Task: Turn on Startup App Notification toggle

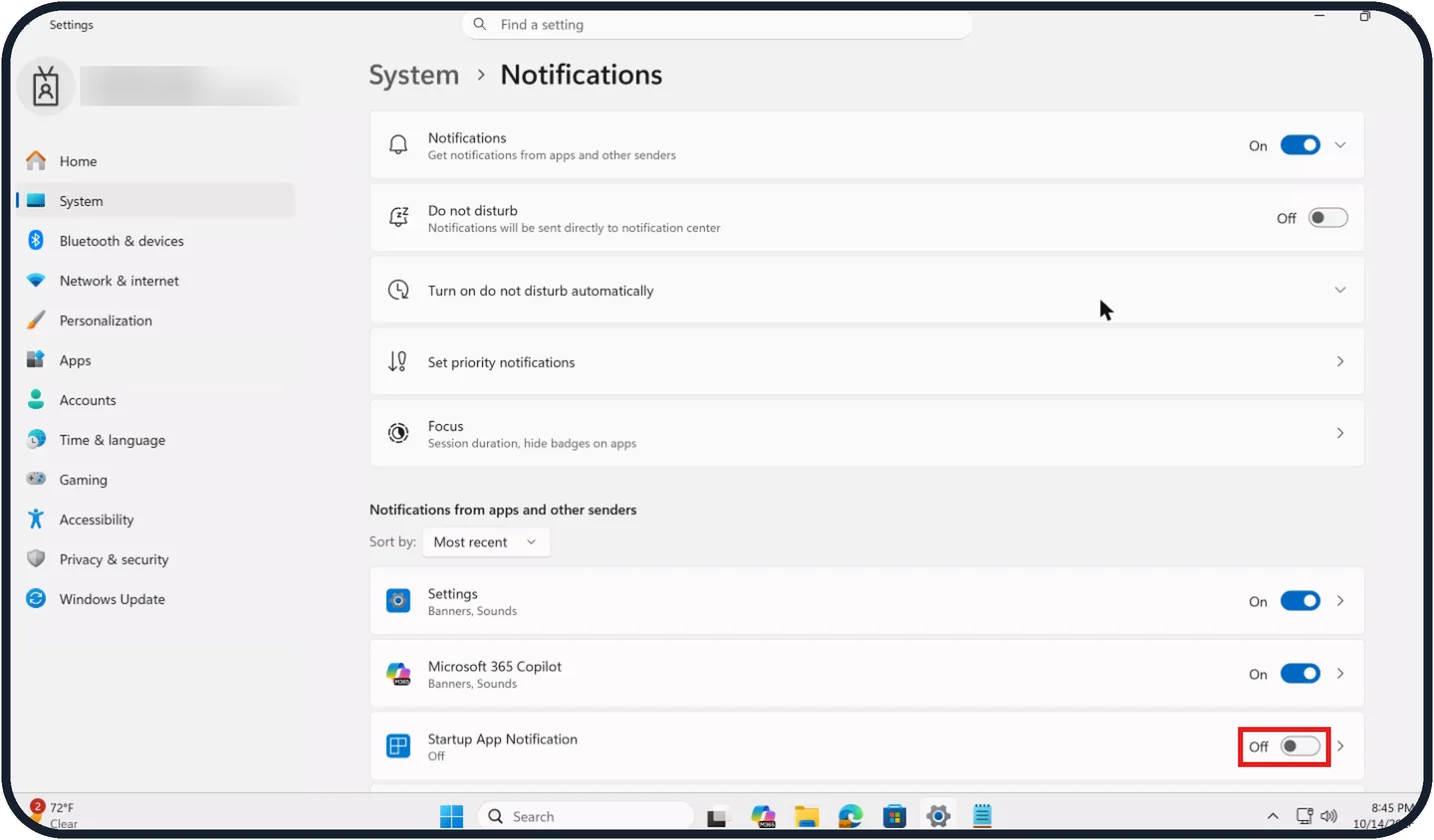Action: point(1301,746)
